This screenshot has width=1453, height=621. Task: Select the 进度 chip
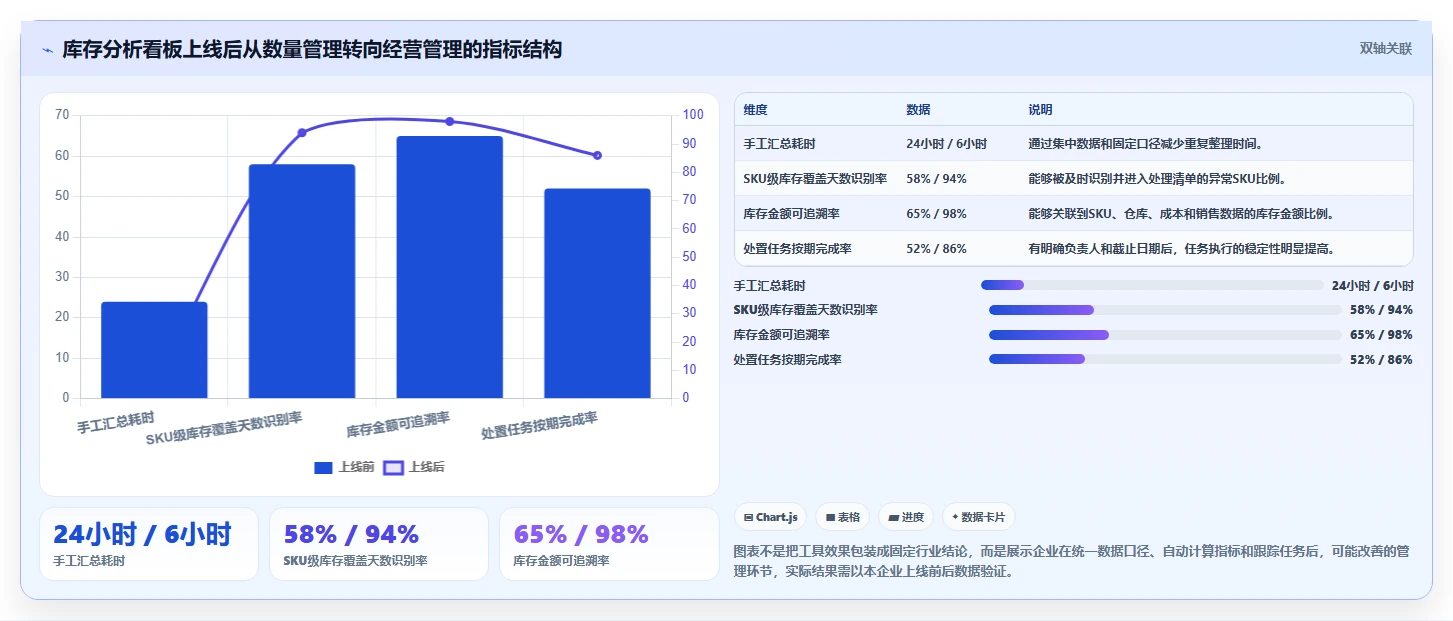(x=906, y=517)
